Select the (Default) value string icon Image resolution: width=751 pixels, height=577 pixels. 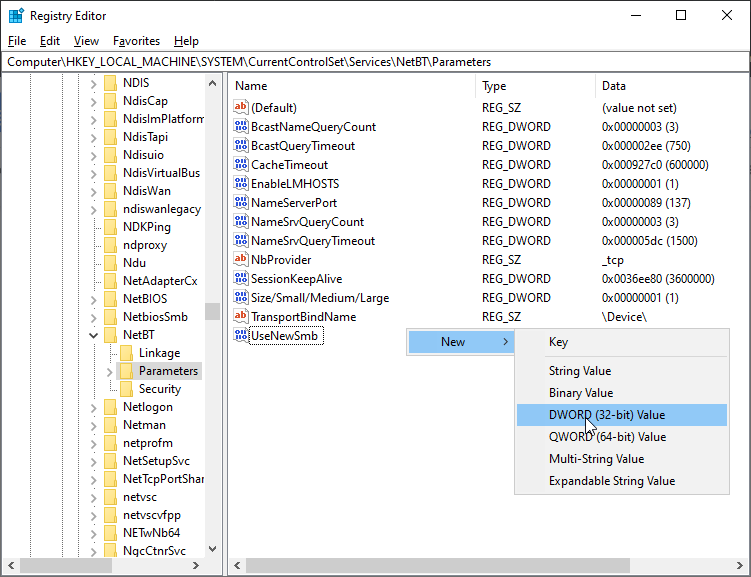[x=241, y=107]
